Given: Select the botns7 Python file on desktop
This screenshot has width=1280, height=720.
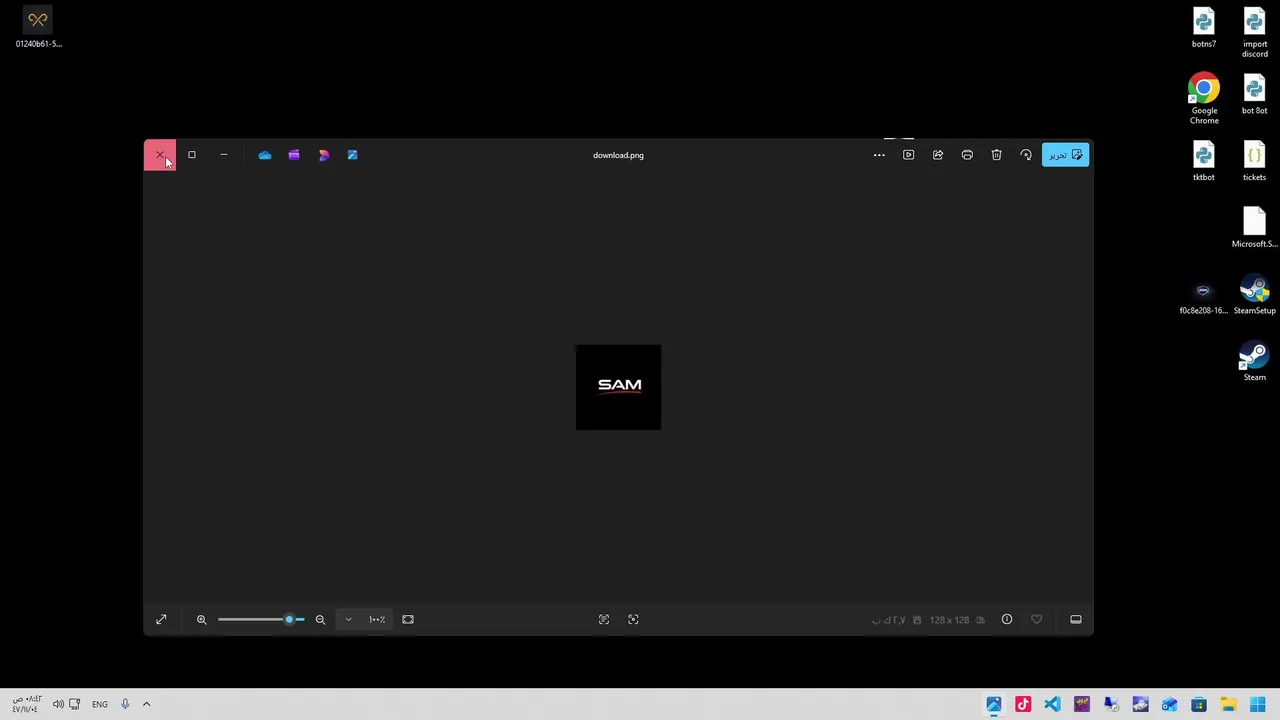Looking at the screenshot, I should point(1204,29).
